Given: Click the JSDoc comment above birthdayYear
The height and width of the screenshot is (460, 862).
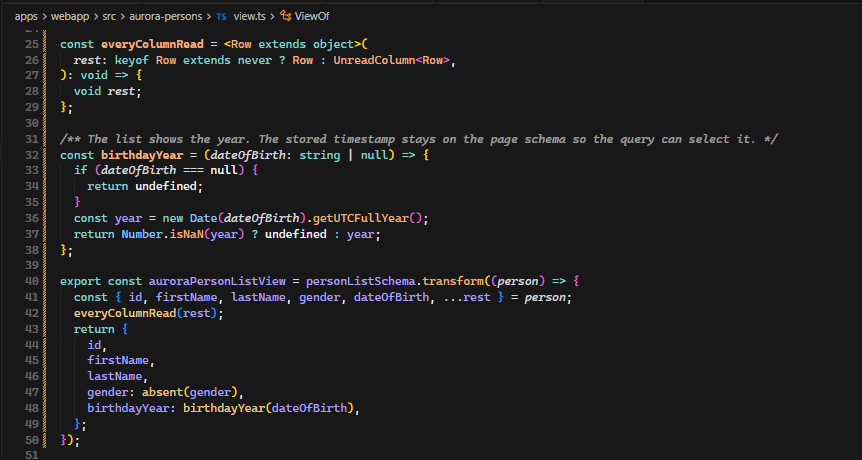Looking at the screenshot, I should (x=419, y=139).
